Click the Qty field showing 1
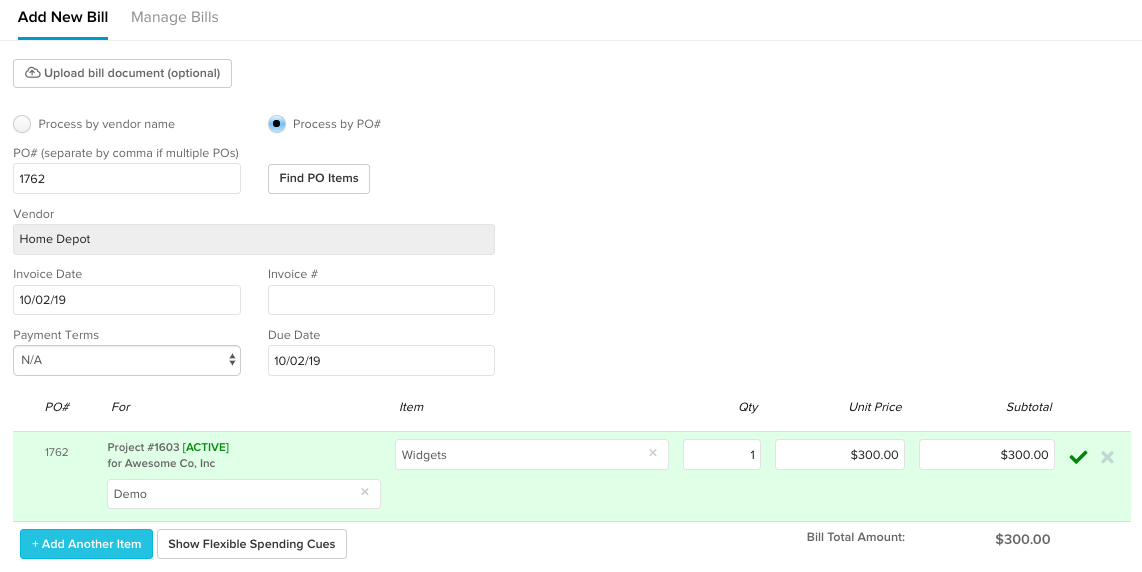 [x=722, y=455]
